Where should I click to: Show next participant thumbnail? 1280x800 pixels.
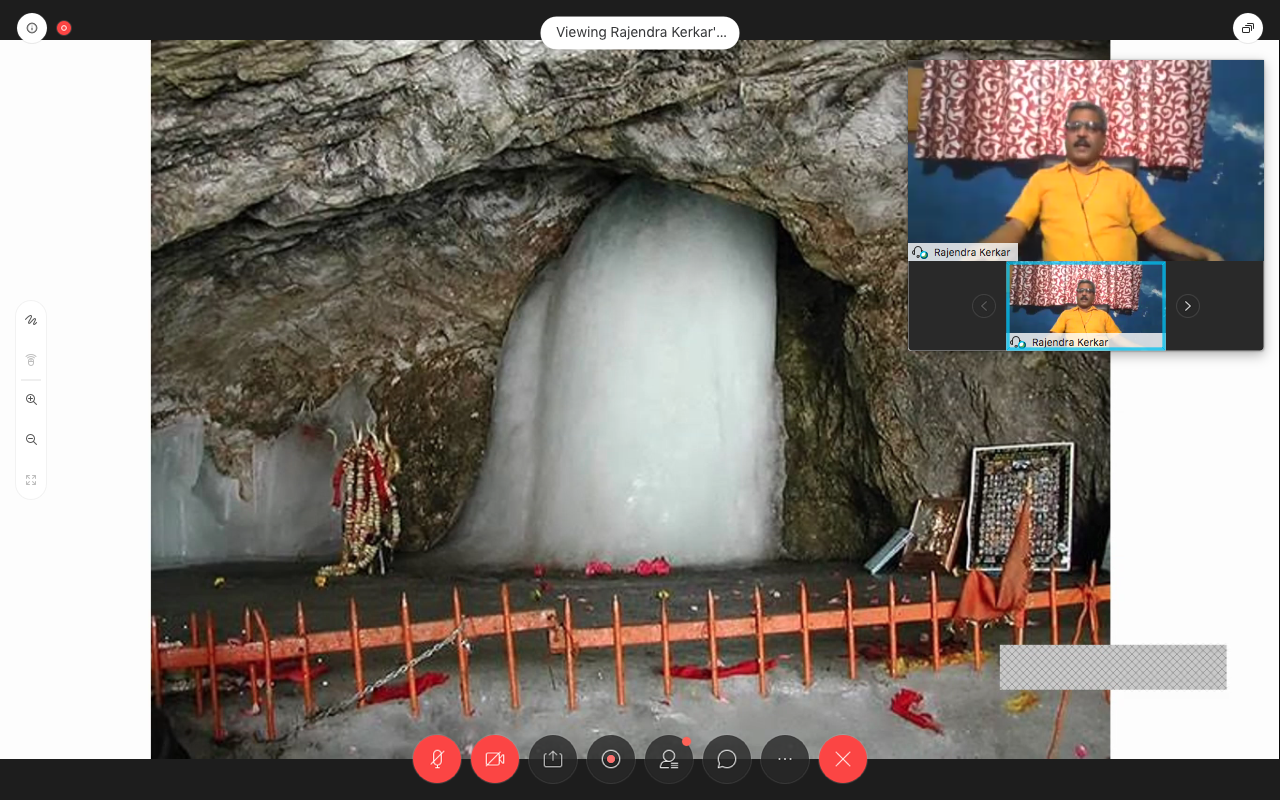[1187, 306]
